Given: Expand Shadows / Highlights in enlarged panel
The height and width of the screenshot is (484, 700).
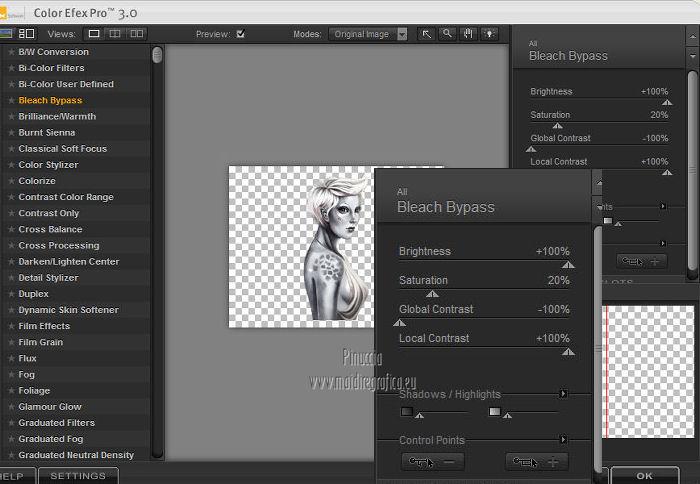Looking at the screenshot, I should [563, 394].
